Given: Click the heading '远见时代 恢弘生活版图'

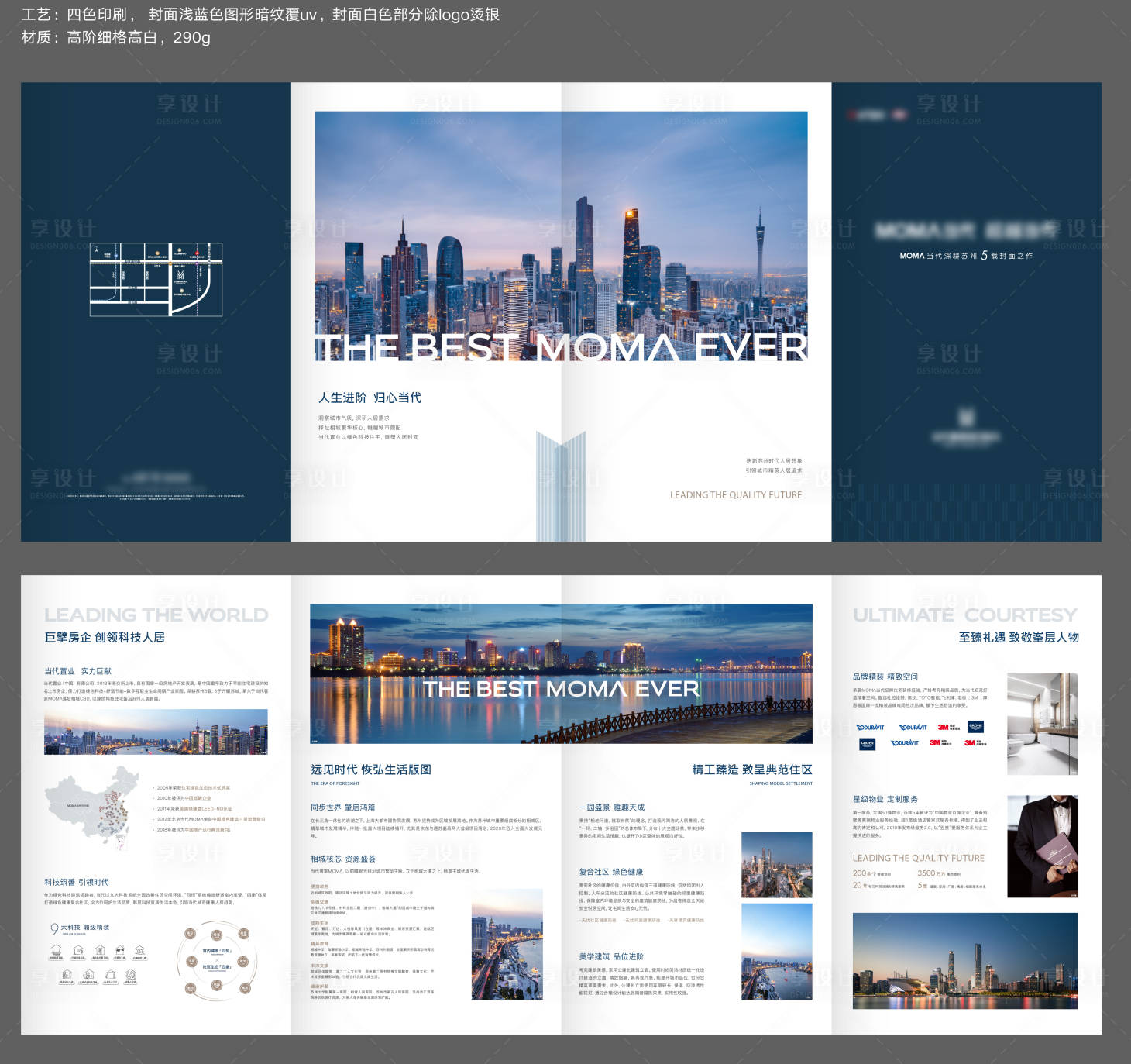Looking at the screenshot, I should [371, 770].
